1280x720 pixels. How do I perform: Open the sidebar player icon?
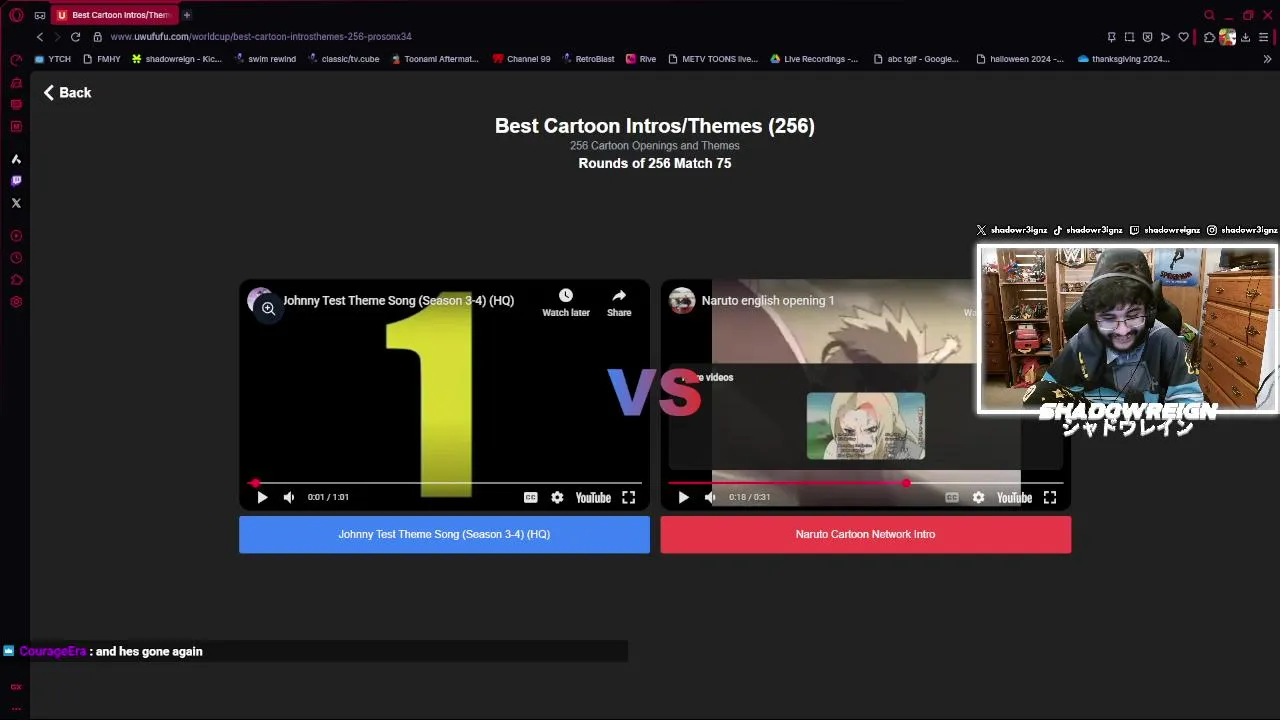(16, 236)
